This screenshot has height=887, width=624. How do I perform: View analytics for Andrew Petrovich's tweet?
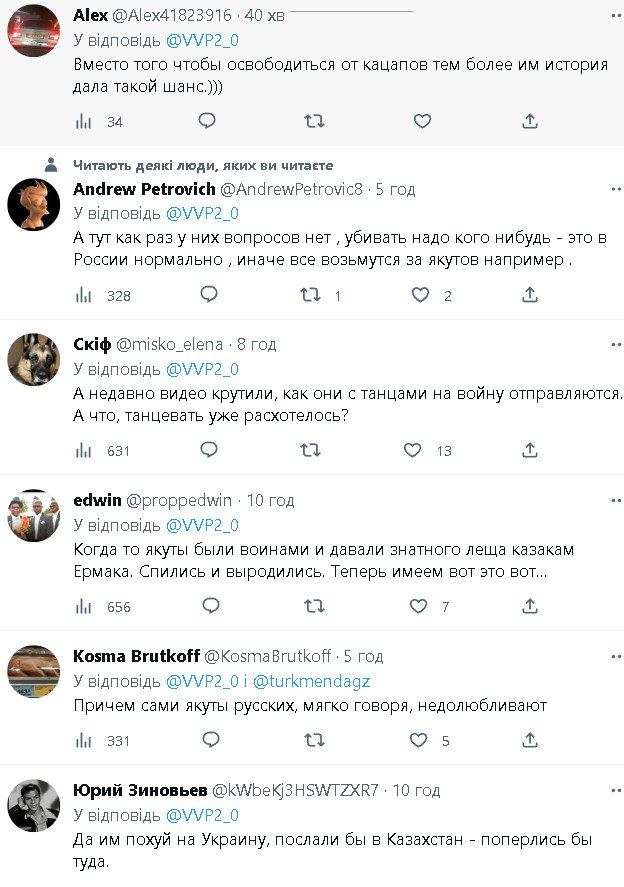click(85, 295)
